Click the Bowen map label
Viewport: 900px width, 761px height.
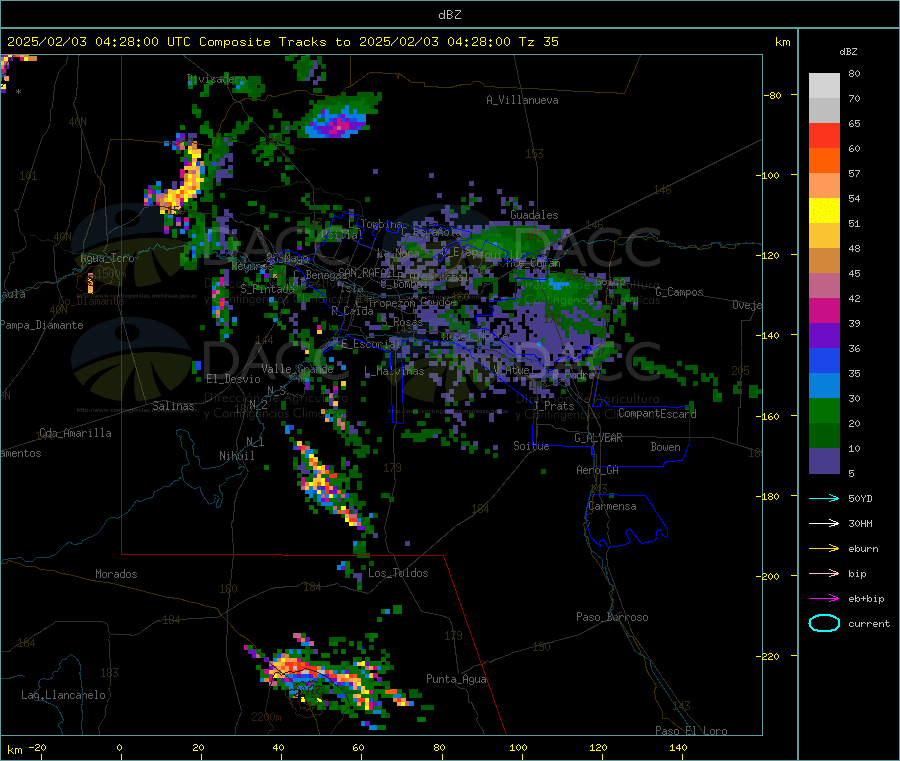click(x=665, y=447)
